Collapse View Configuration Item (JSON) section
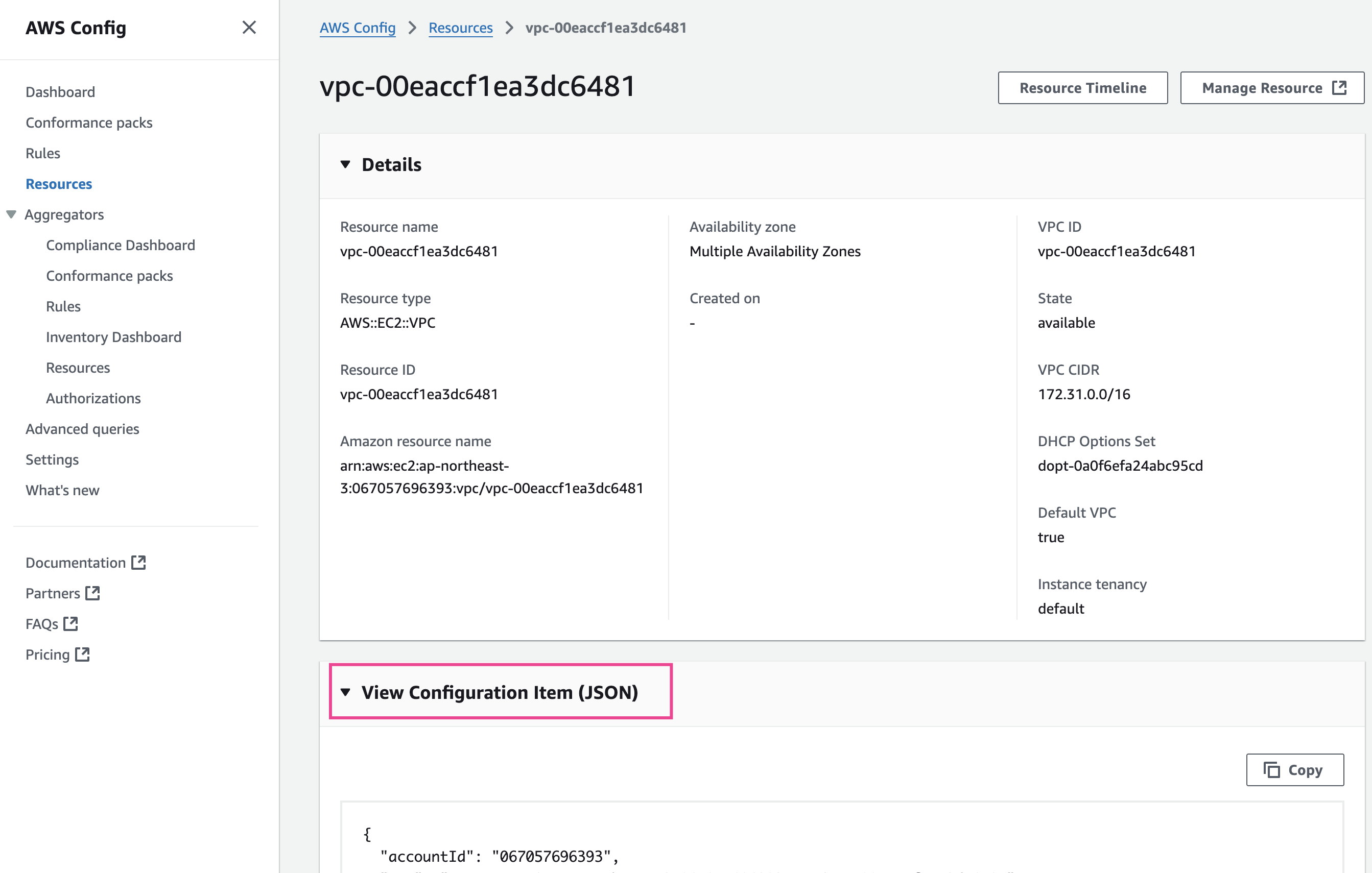Viewport: 1372px width, 873px height. (x=345, y=692)
